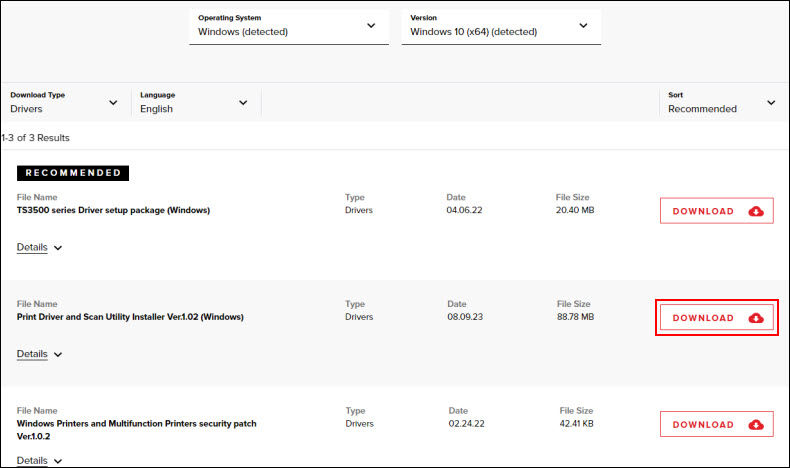Image resolution: width=790 pixels, height=468 pixels.
Task: Click the RECOMMENDED badge label
Action: pos(73,173)
